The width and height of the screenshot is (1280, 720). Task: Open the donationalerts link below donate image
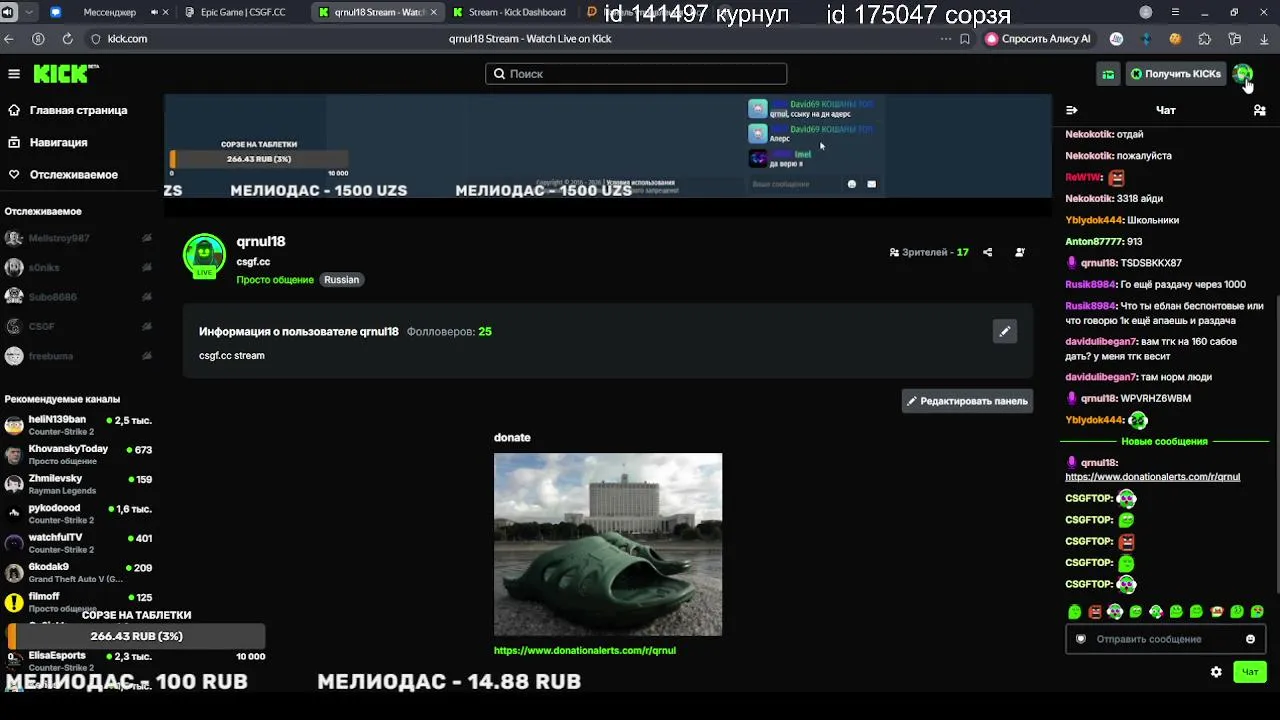[x=585, y=650]
